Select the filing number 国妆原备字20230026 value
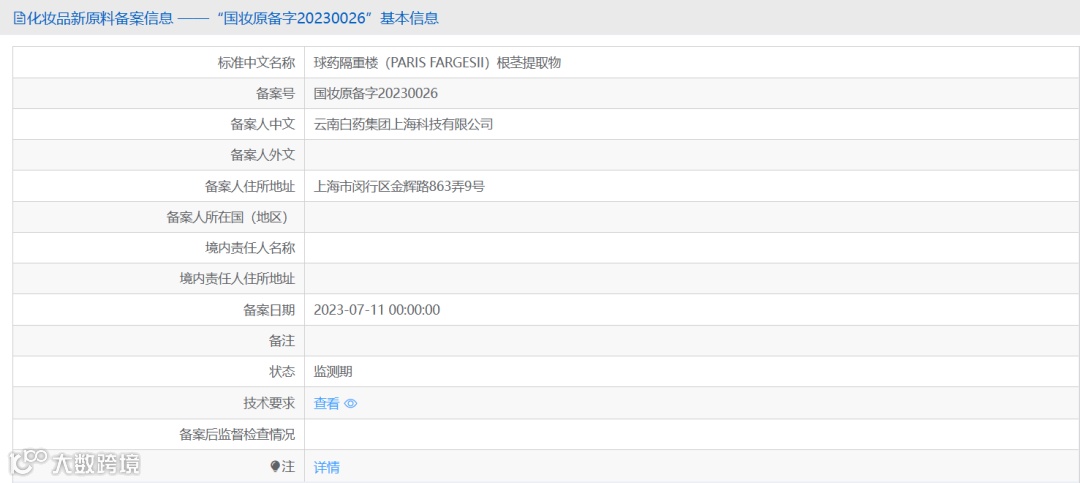1080x483 pixels. point(375,94)
